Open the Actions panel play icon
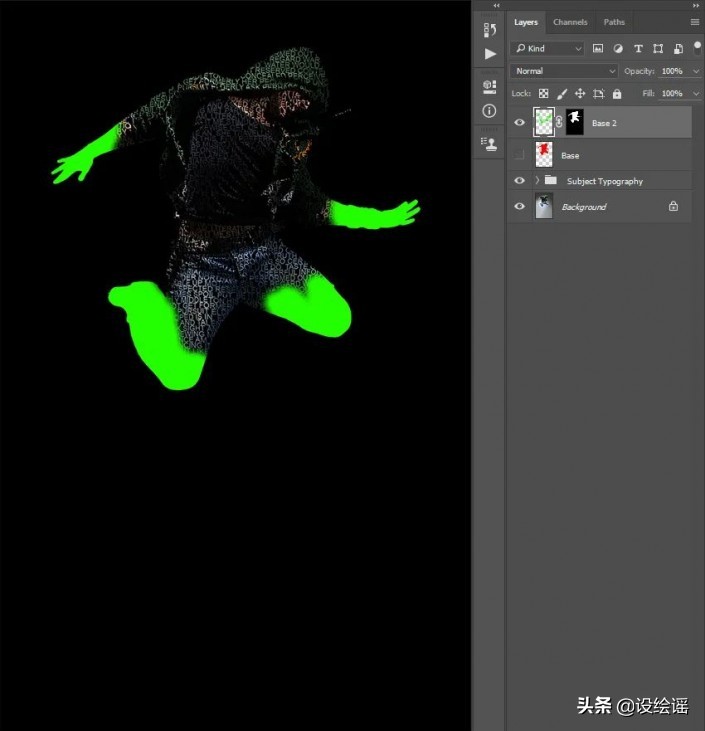 pos(490,54)
